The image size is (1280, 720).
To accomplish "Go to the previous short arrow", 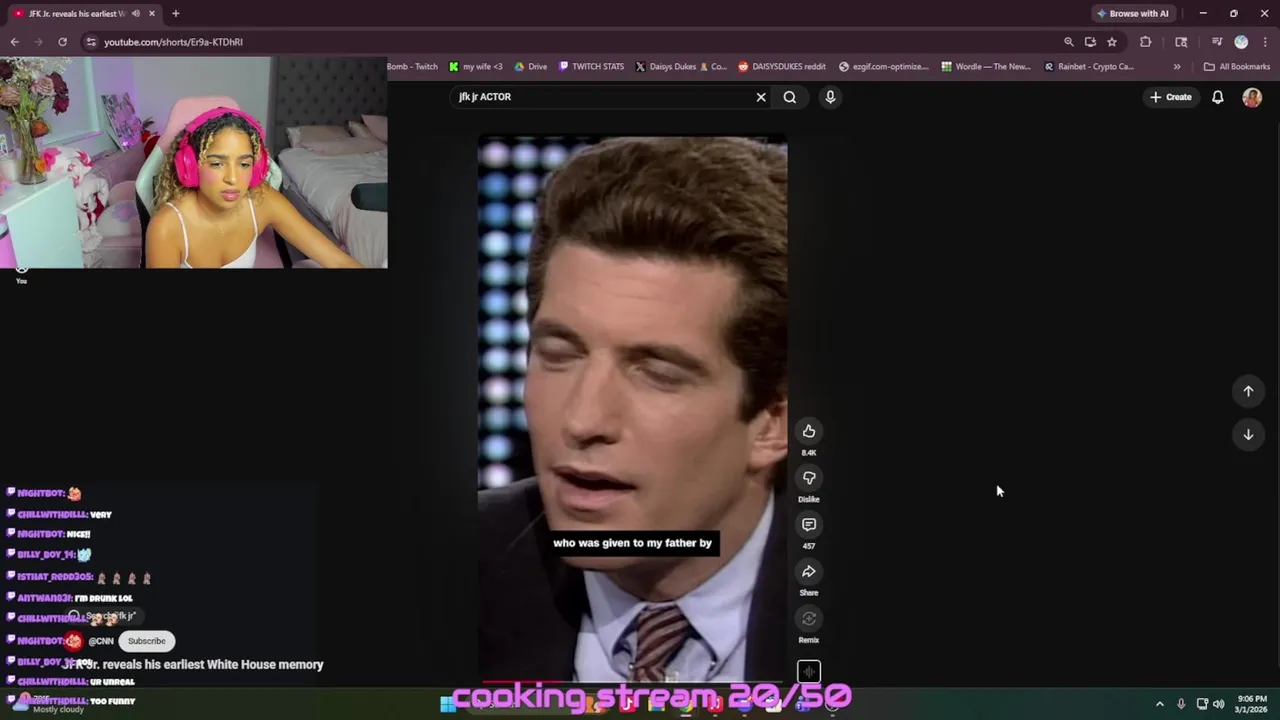I will [x=1248, y=391].
